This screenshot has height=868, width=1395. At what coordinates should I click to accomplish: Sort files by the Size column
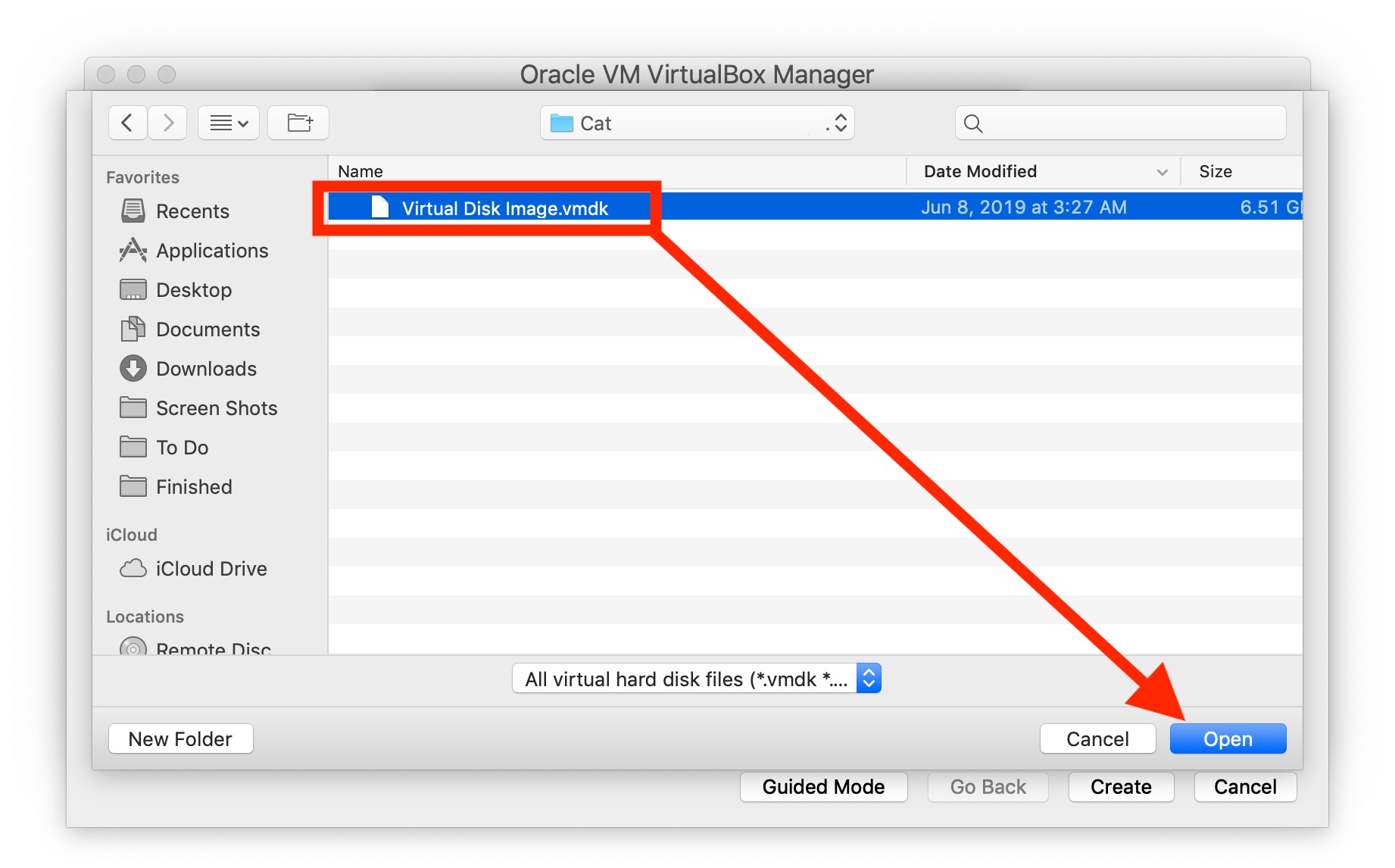(x=1214, y=171)
